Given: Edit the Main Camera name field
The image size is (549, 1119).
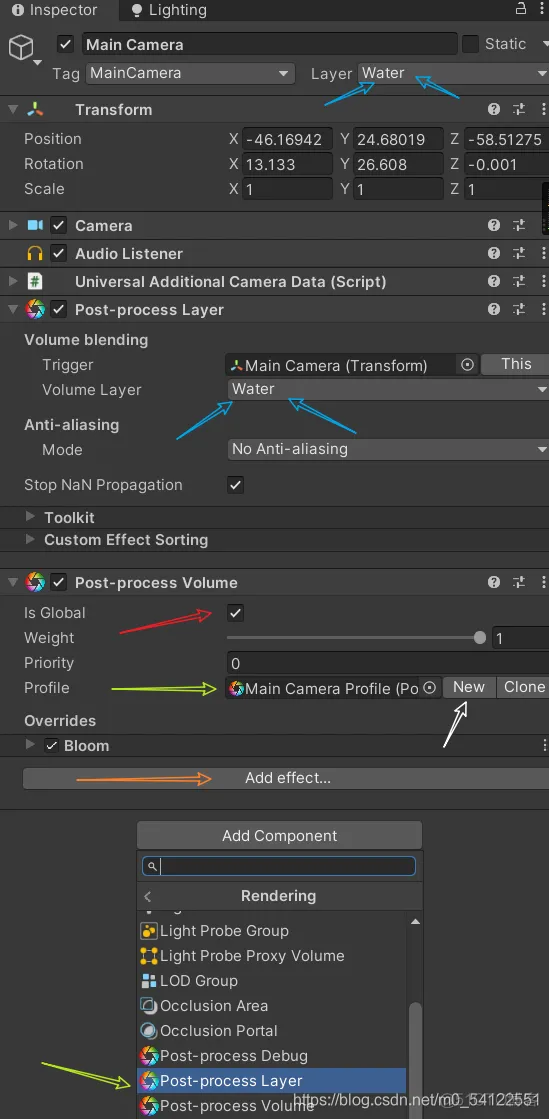Looking at the screenshot, I should [269, 44].
